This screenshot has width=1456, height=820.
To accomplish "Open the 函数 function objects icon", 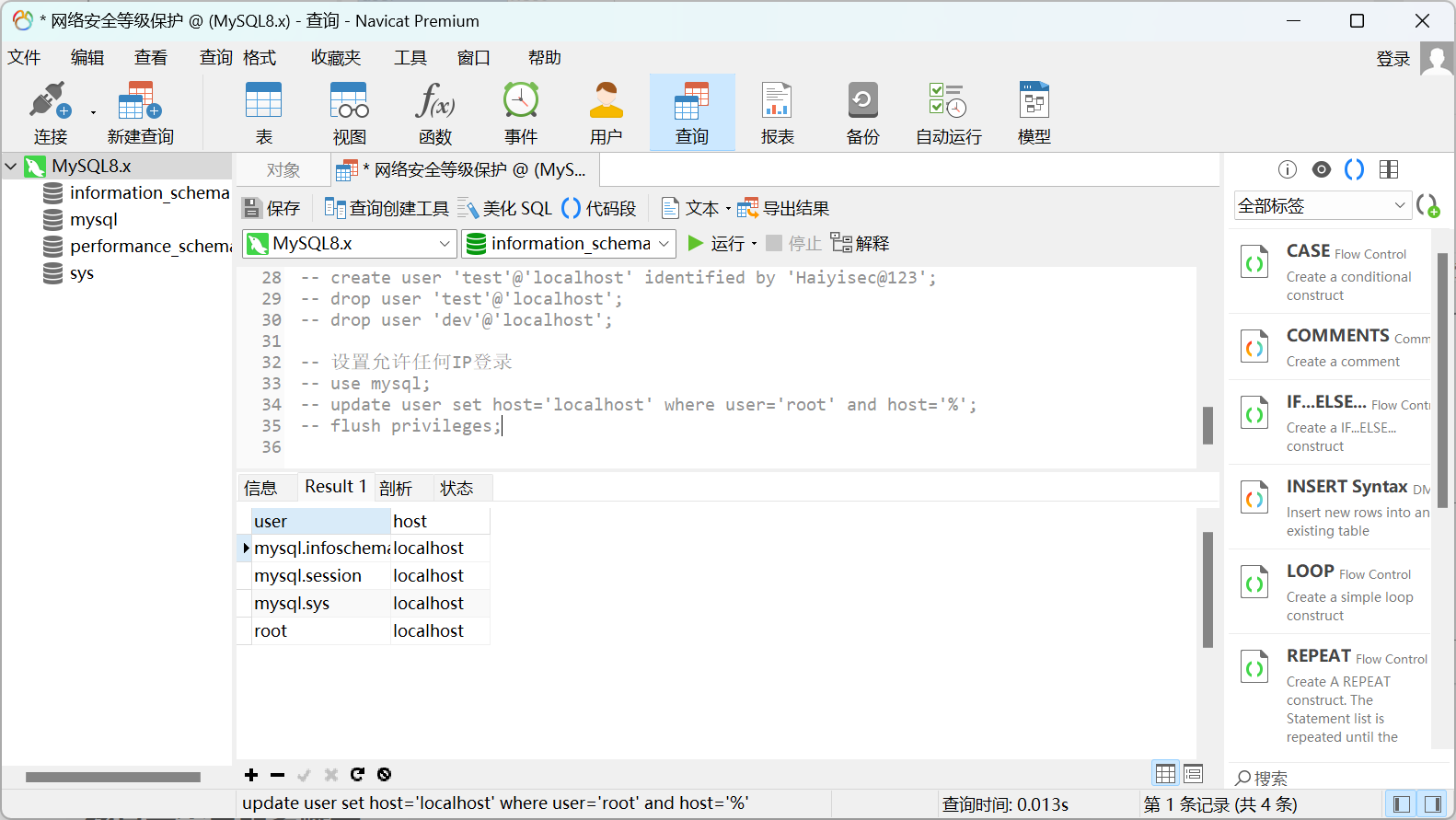I will 434,112.
